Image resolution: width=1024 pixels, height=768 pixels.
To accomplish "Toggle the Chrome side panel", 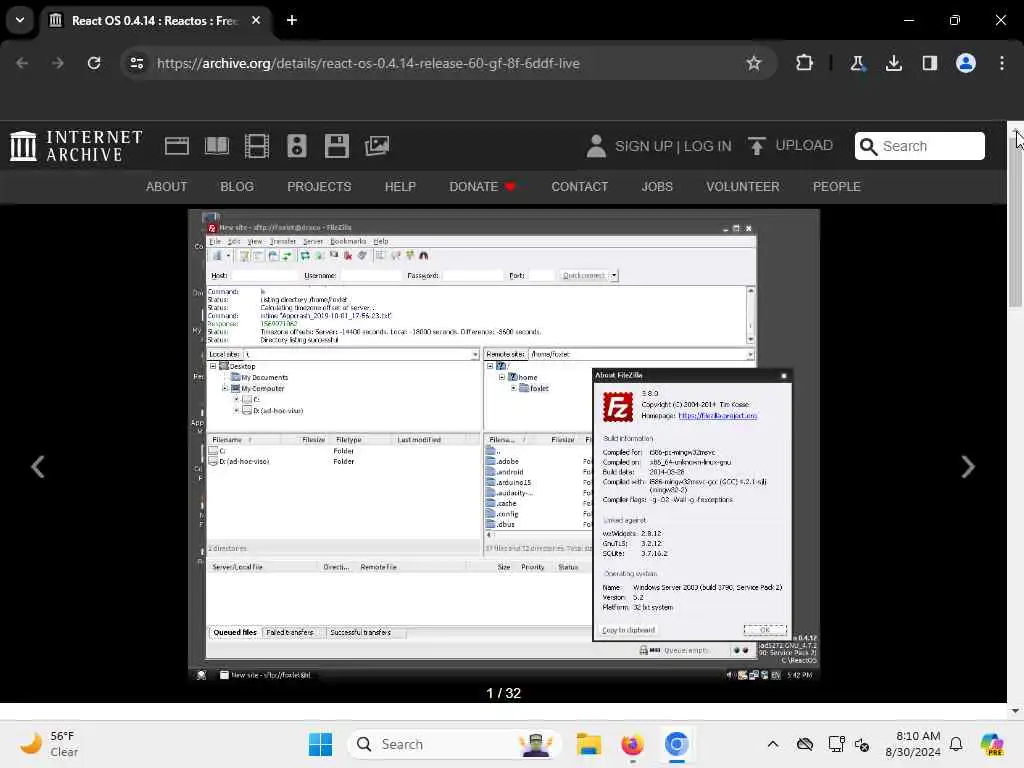I will [x=930, y=63].
